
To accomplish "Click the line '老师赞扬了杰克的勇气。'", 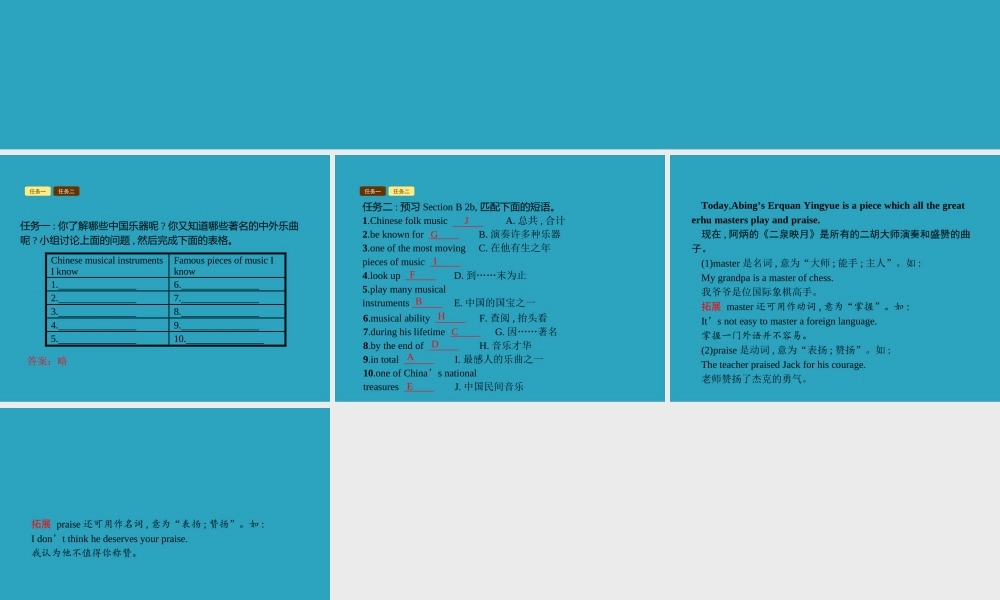I will click(754, 379).
